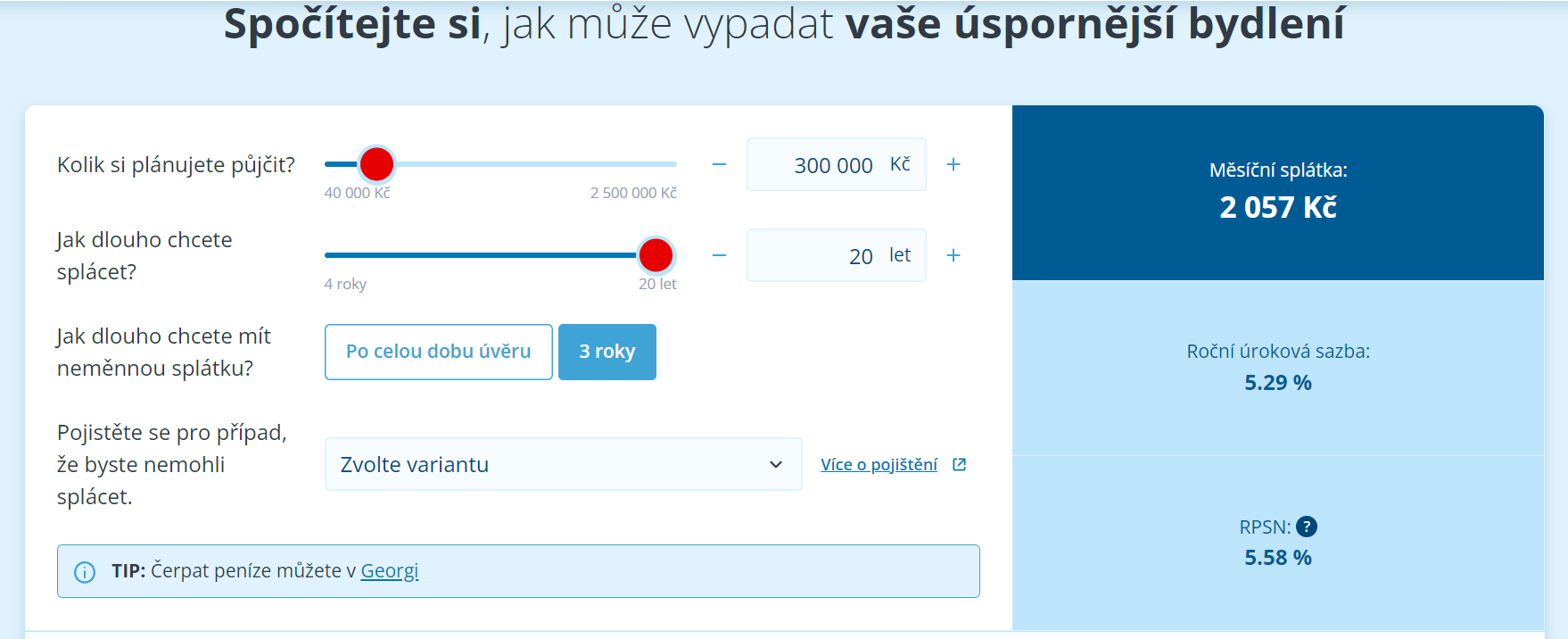1568x639 pixels.
Task: Click the '2 500 000 Kč' maximum label
Action: 633,193
